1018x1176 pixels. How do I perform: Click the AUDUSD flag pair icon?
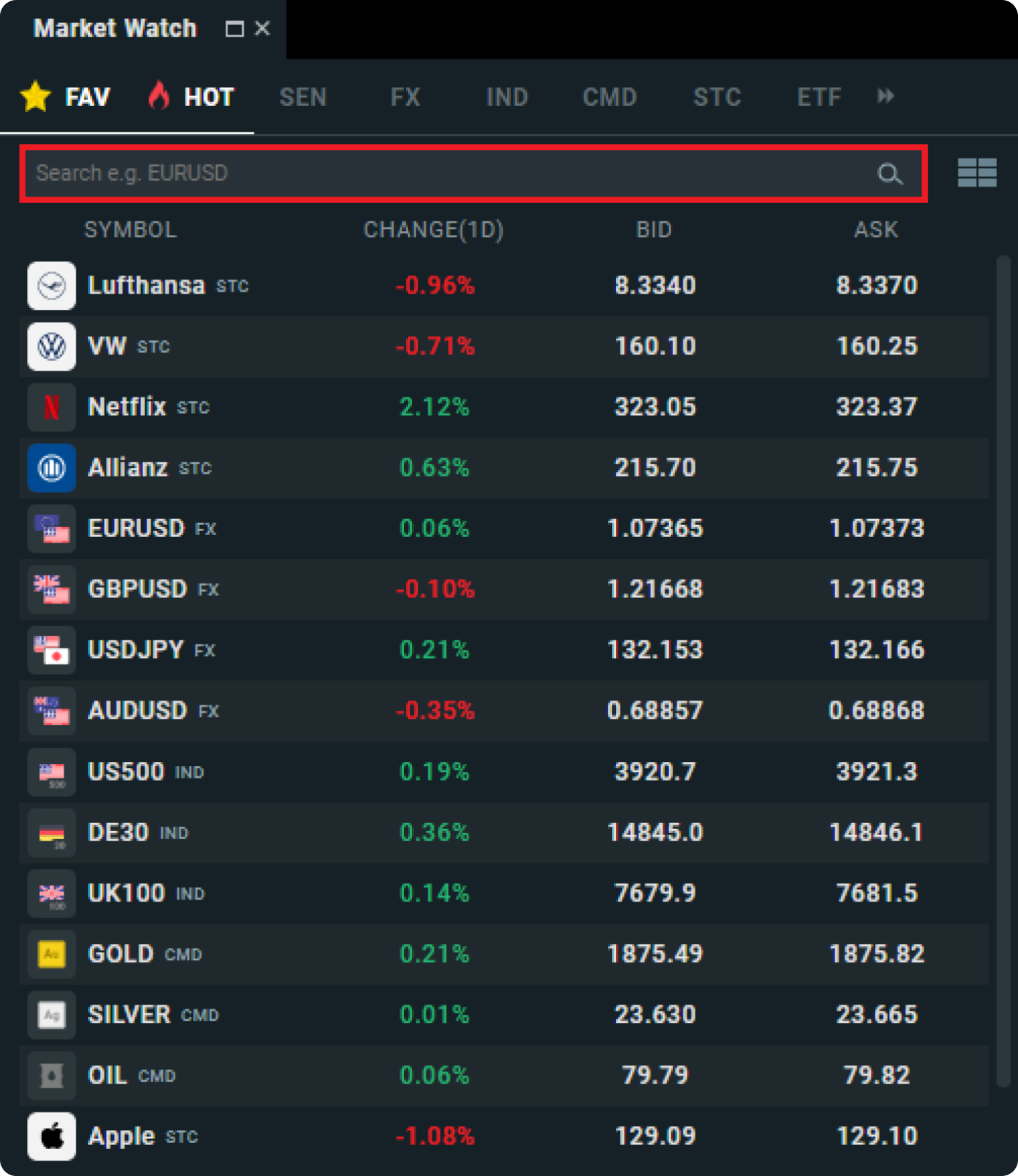pyautogui.click(x=52, y=711)
